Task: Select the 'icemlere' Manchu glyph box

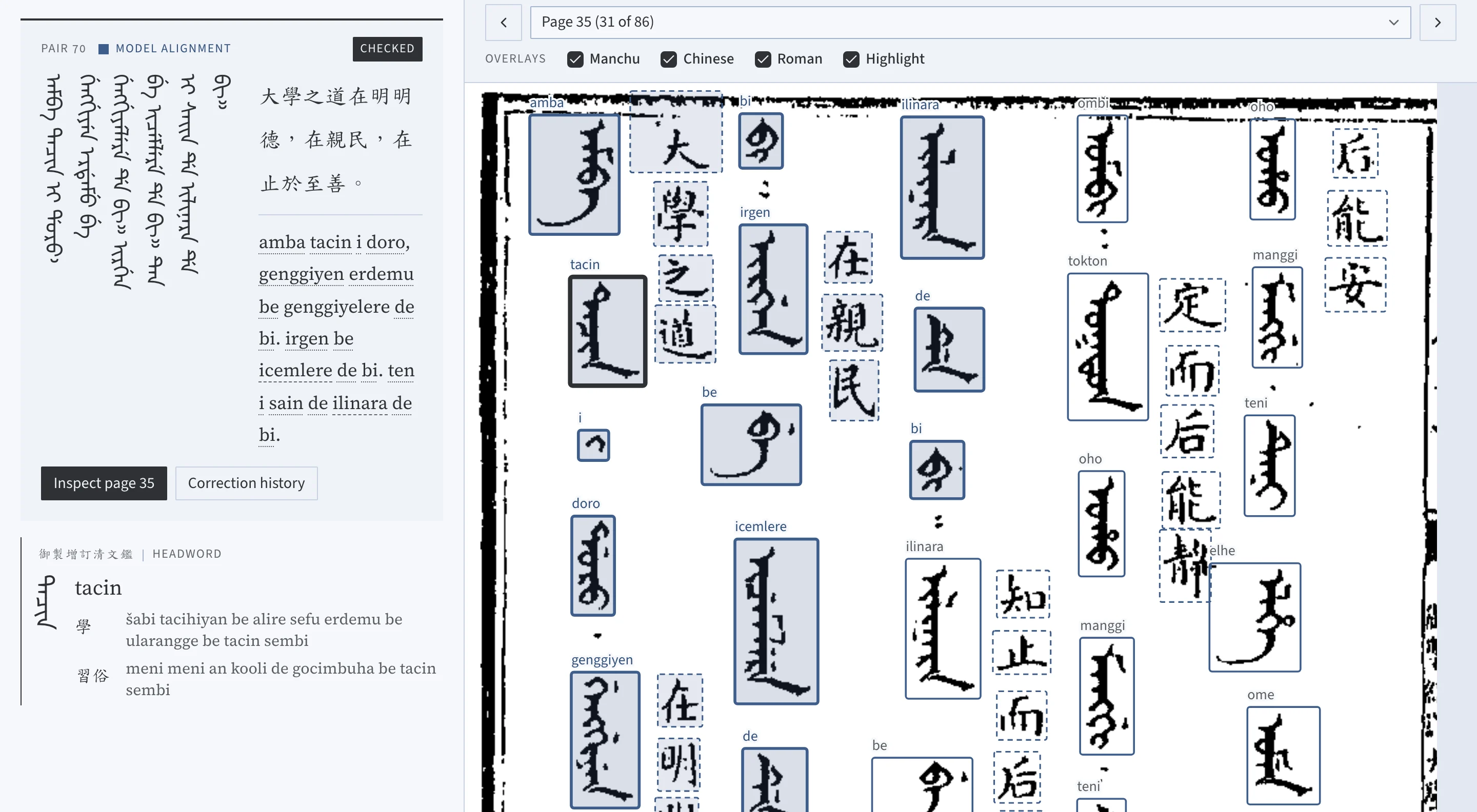Action: [x=776, y=621]
